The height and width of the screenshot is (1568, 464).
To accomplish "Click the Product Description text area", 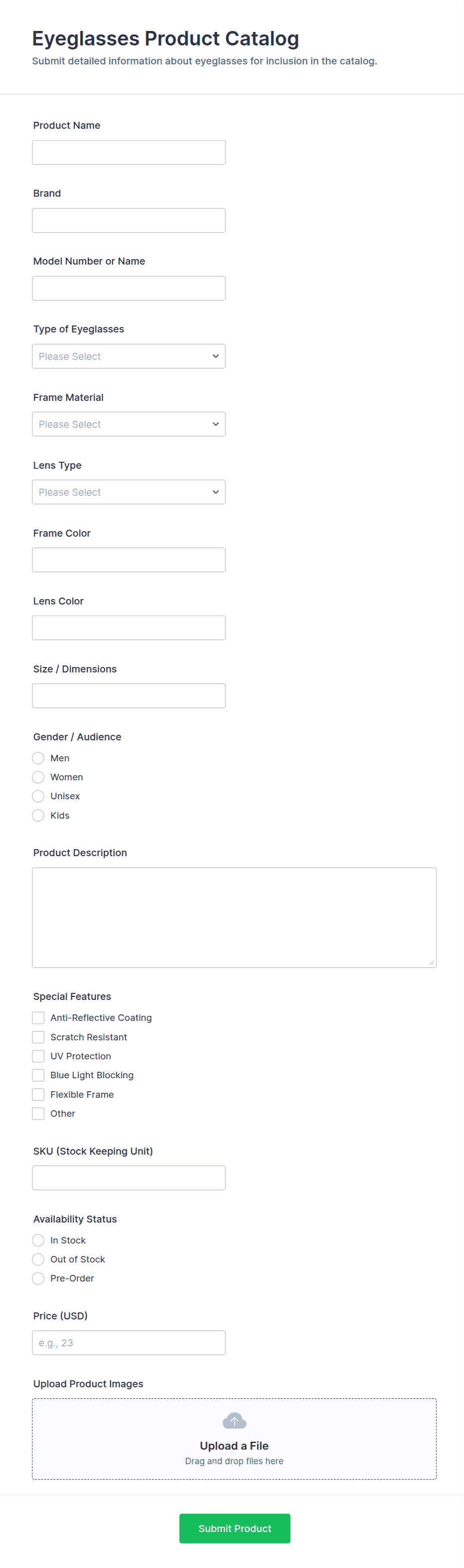I will click(x=234, y=918).
